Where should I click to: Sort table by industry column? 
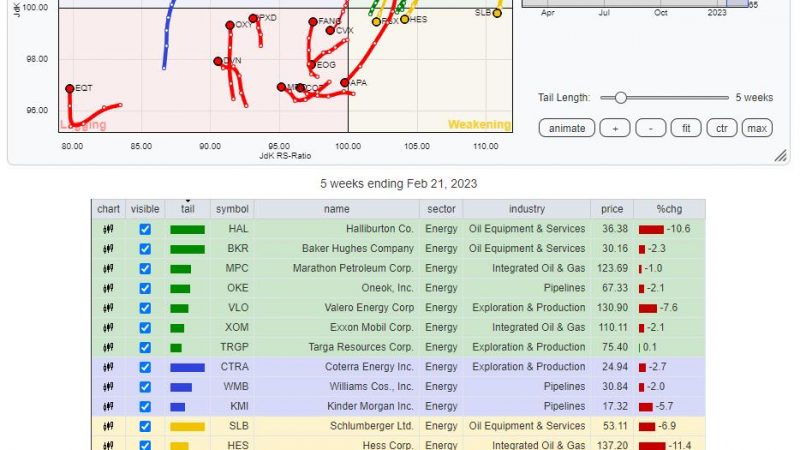pos(527,209)
